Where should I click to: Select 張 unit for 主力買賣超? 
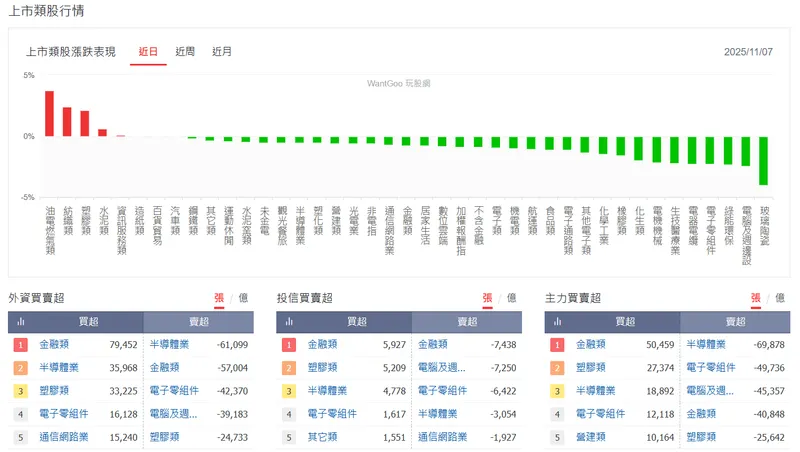[756, 298]
